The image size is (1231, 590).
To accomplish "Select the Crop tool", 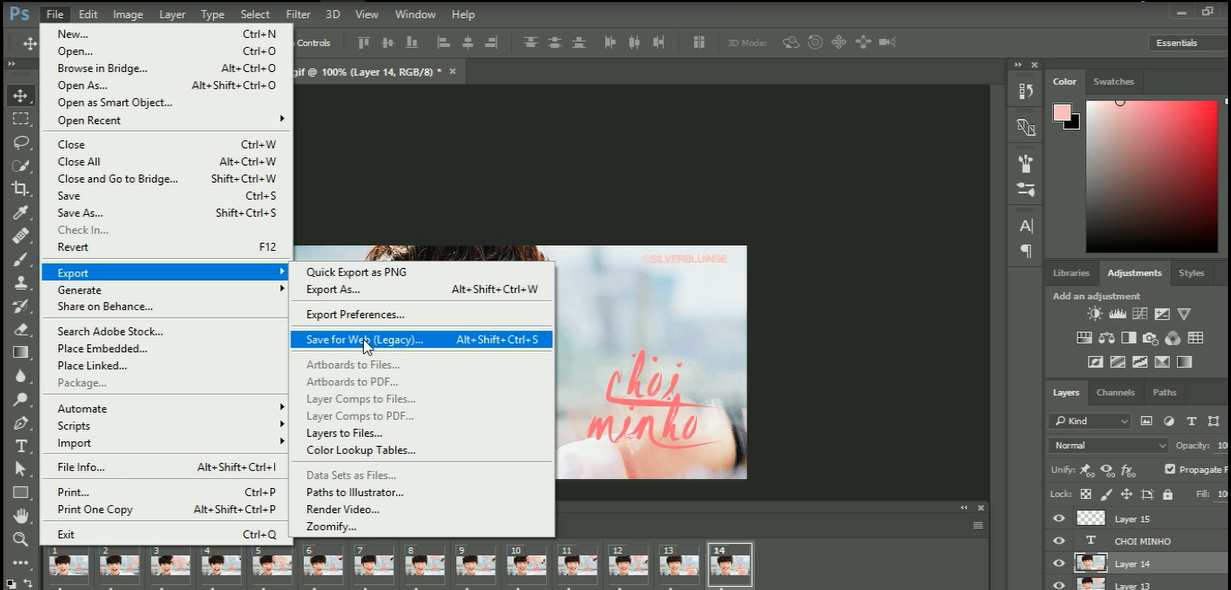I will coord(20,189).
